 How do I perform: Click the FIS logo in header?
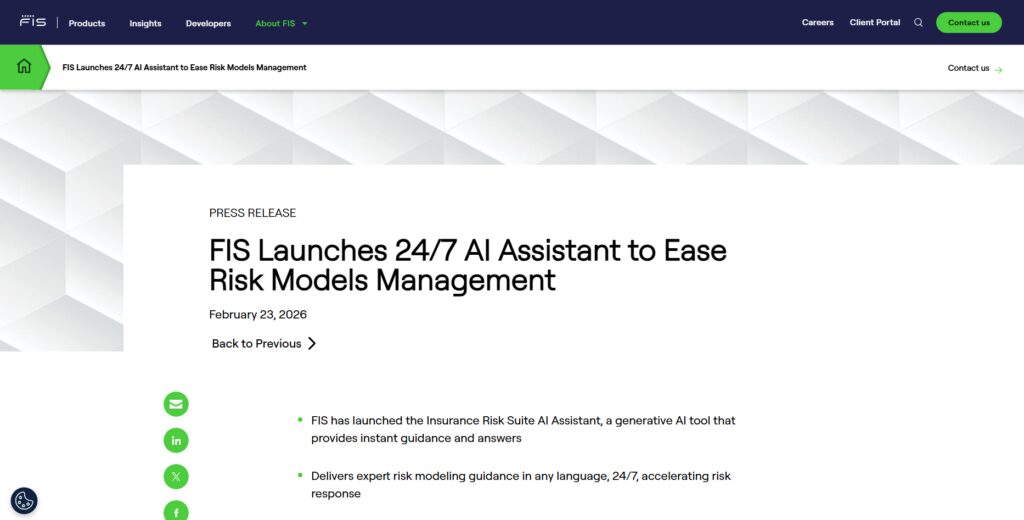(33, 21)
